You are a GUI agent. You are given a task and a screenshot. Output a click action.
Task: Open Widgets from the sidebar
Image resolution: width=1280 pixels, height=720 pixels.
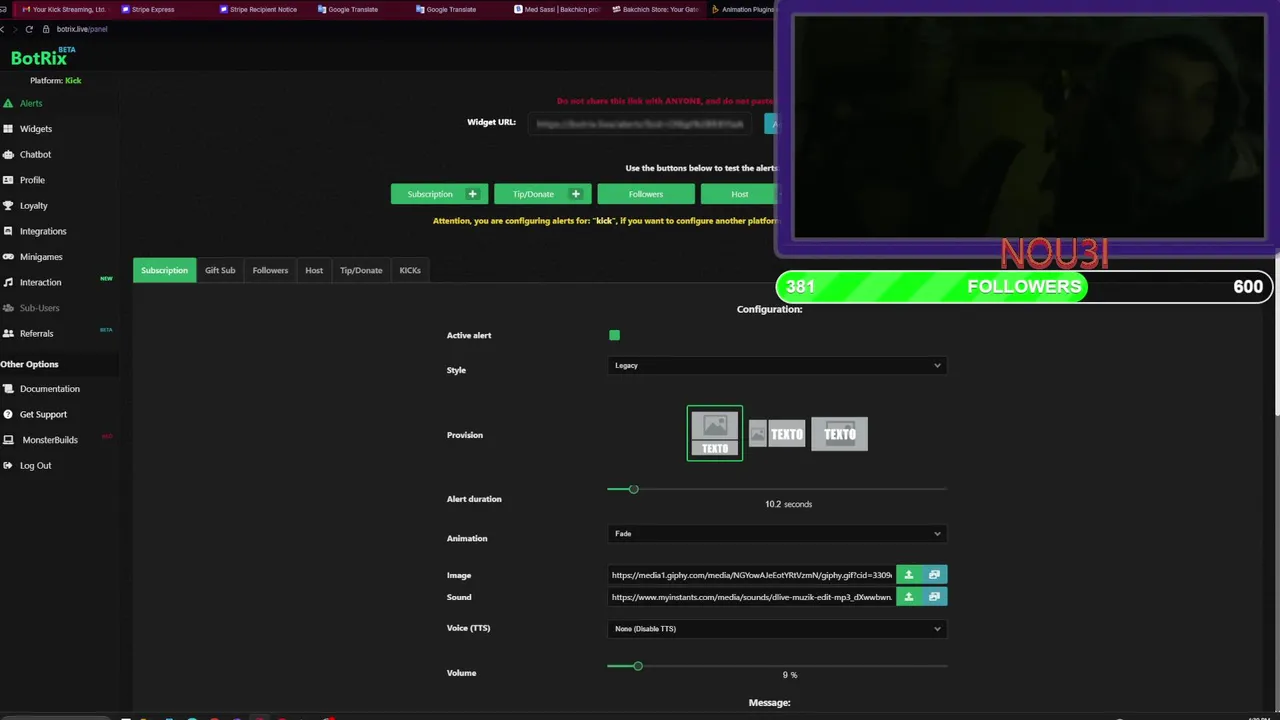(x=35, y=129)
